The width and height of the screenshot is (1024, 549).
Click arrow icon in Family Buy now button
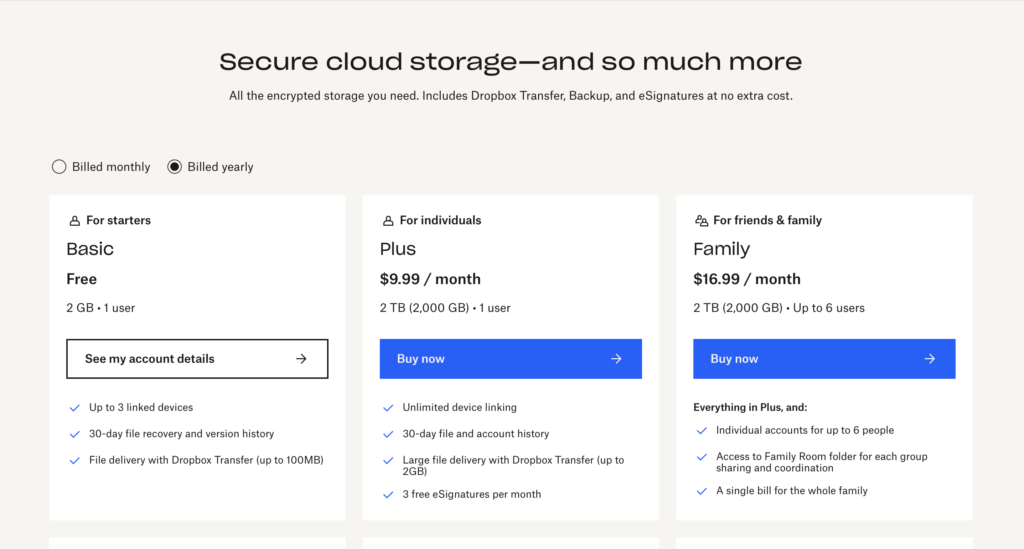tap(929, 358)
